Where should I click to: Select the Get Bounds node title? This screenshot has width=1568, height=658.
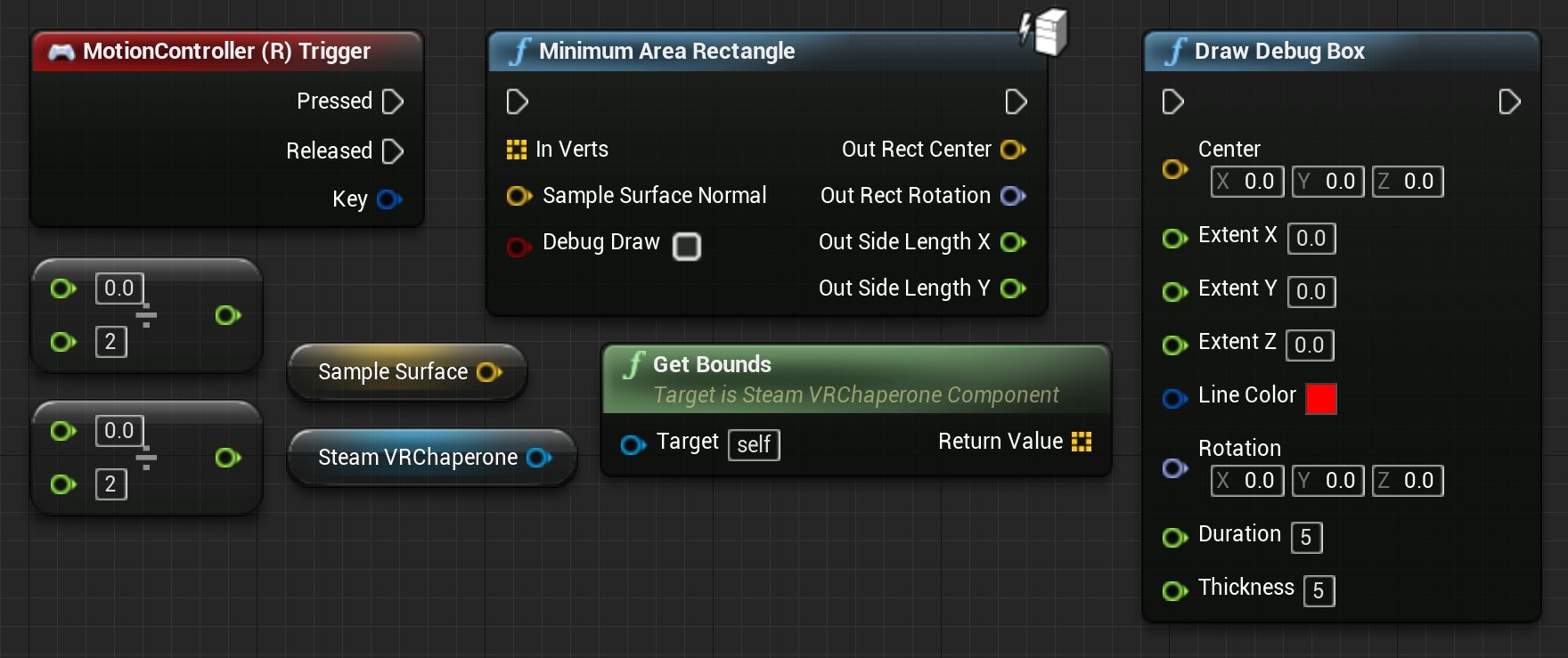[x=712, y=364]
